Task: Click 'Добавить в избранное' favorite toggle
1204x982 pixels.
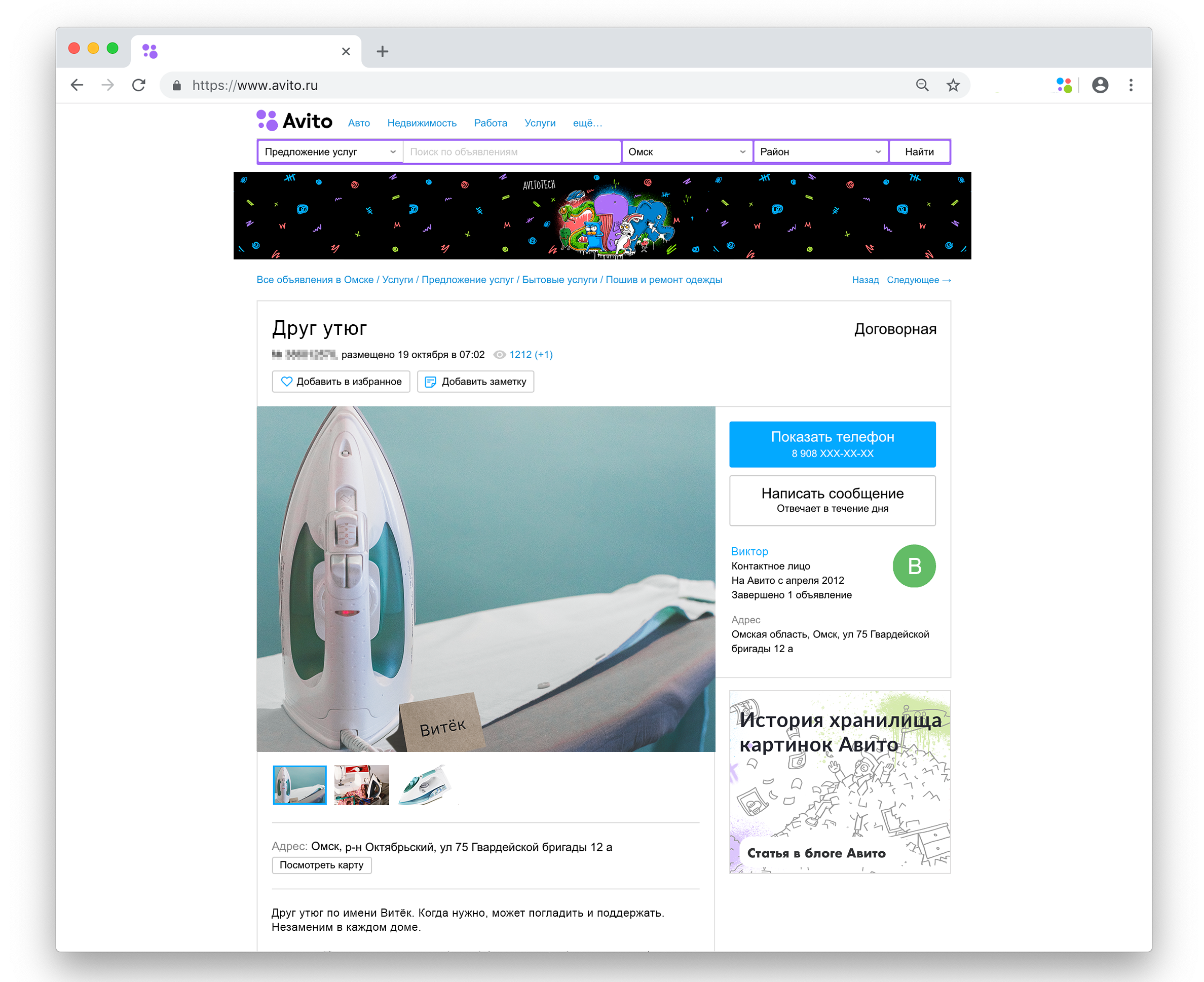Action: click(x=340, y=382)
